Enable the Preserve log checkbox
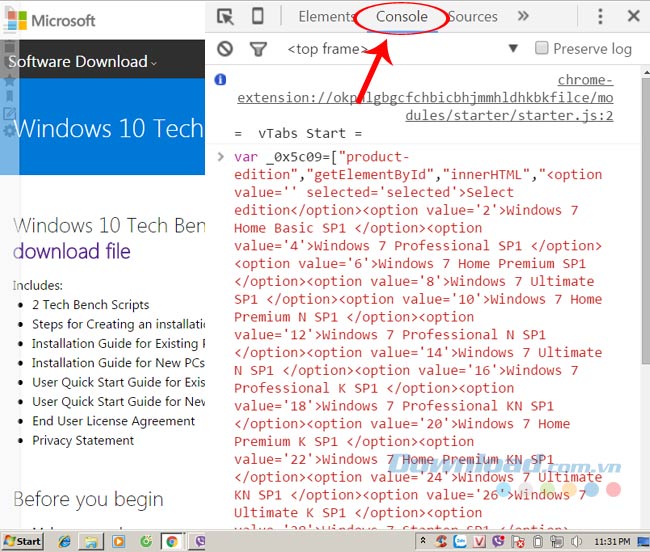The image size is (650, 552). (541, 48)
